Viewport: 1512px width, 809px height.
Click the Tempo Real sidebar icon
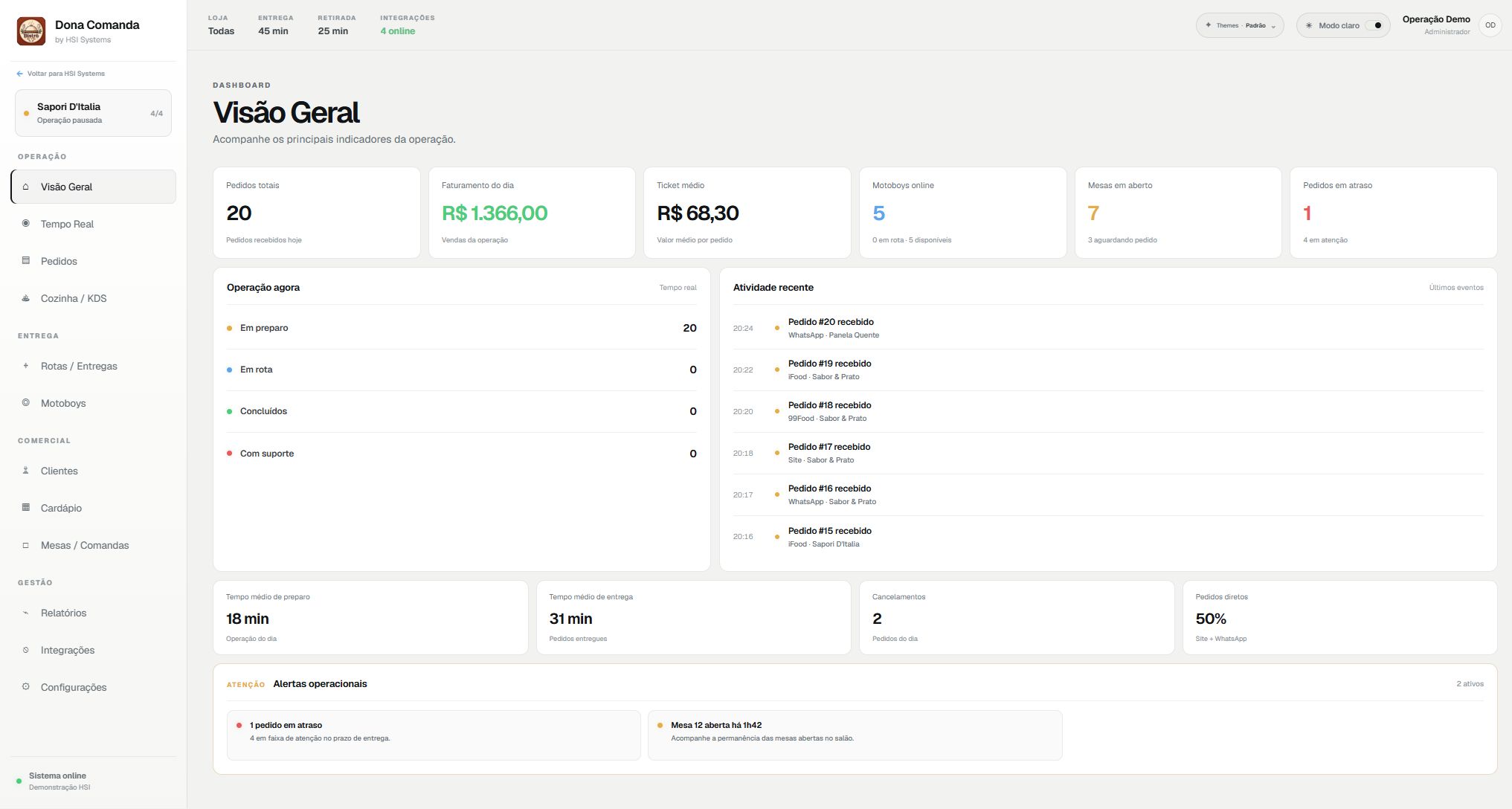coord(26,223)
